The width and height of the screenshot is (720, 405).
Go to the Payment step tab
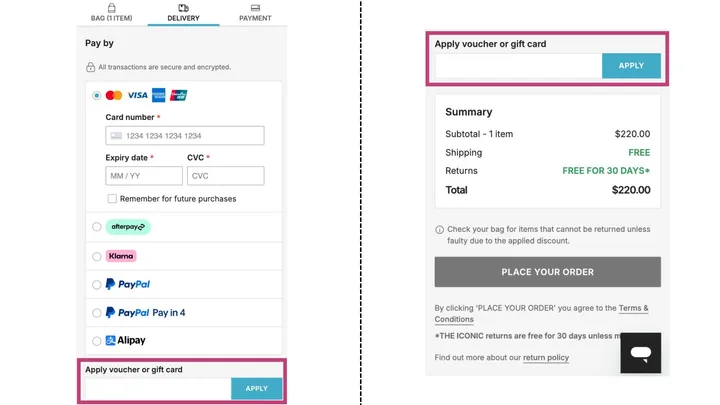(255, 13)
